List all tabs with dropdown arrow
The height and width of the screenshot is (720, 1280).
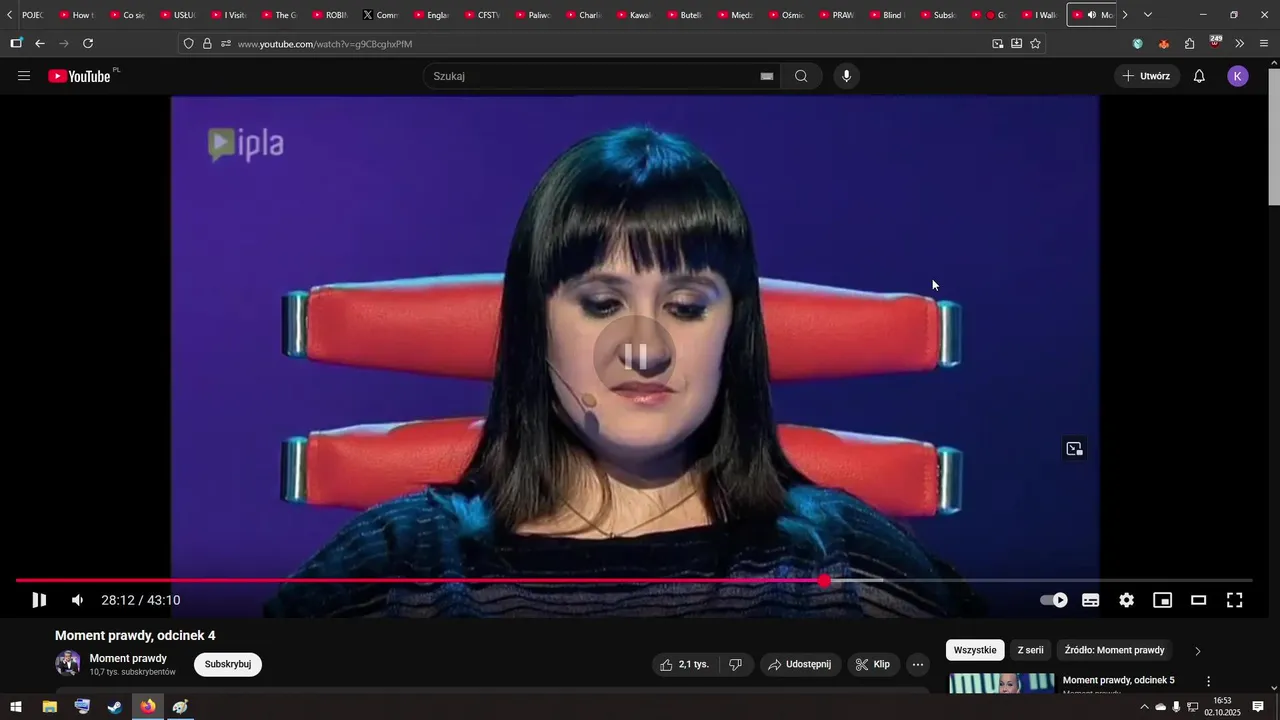(1147, 15)
